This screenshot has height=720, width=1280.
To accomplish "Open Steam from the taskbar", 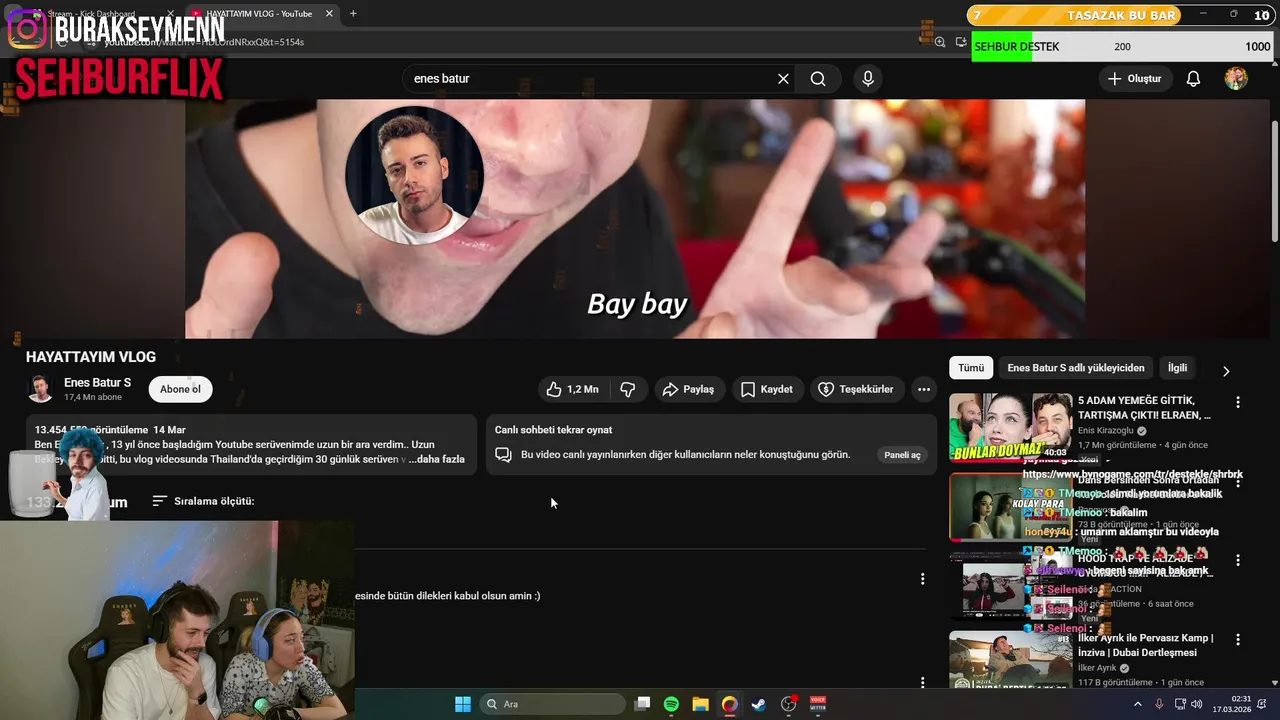I will coord(759,704).
